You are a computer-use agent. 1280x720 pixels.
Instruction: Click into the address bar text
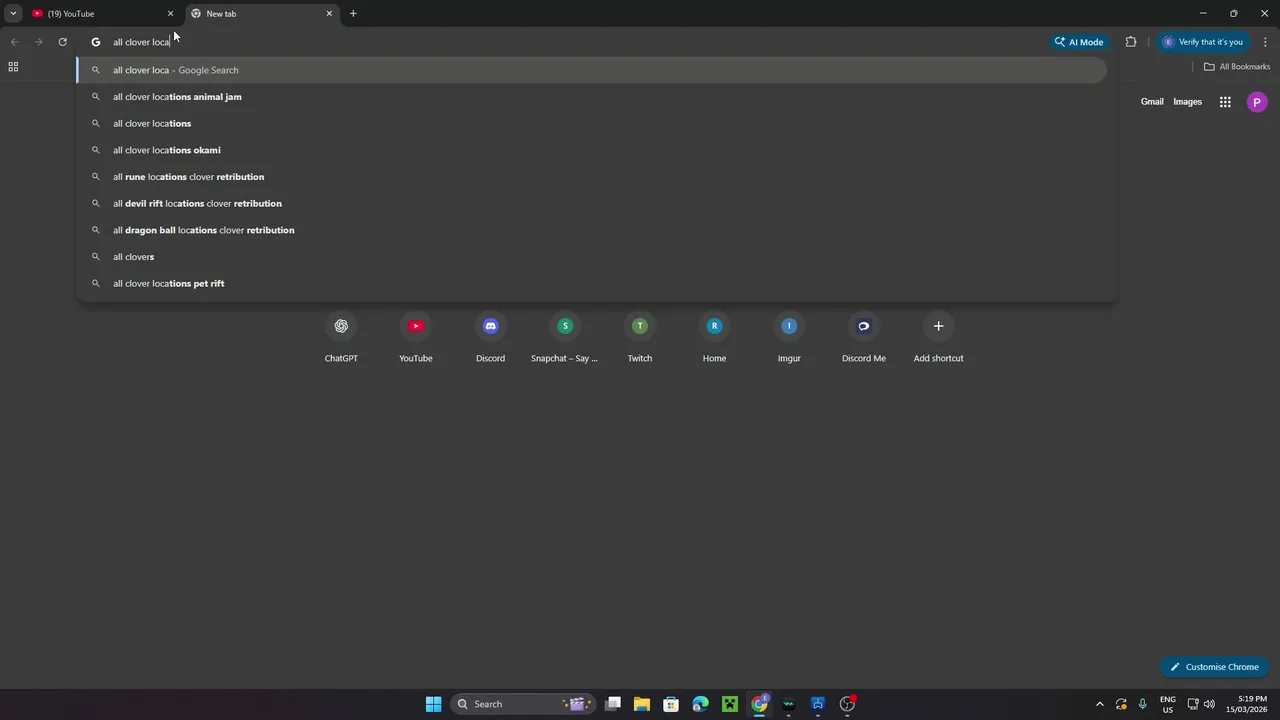(x=141, y=42)
